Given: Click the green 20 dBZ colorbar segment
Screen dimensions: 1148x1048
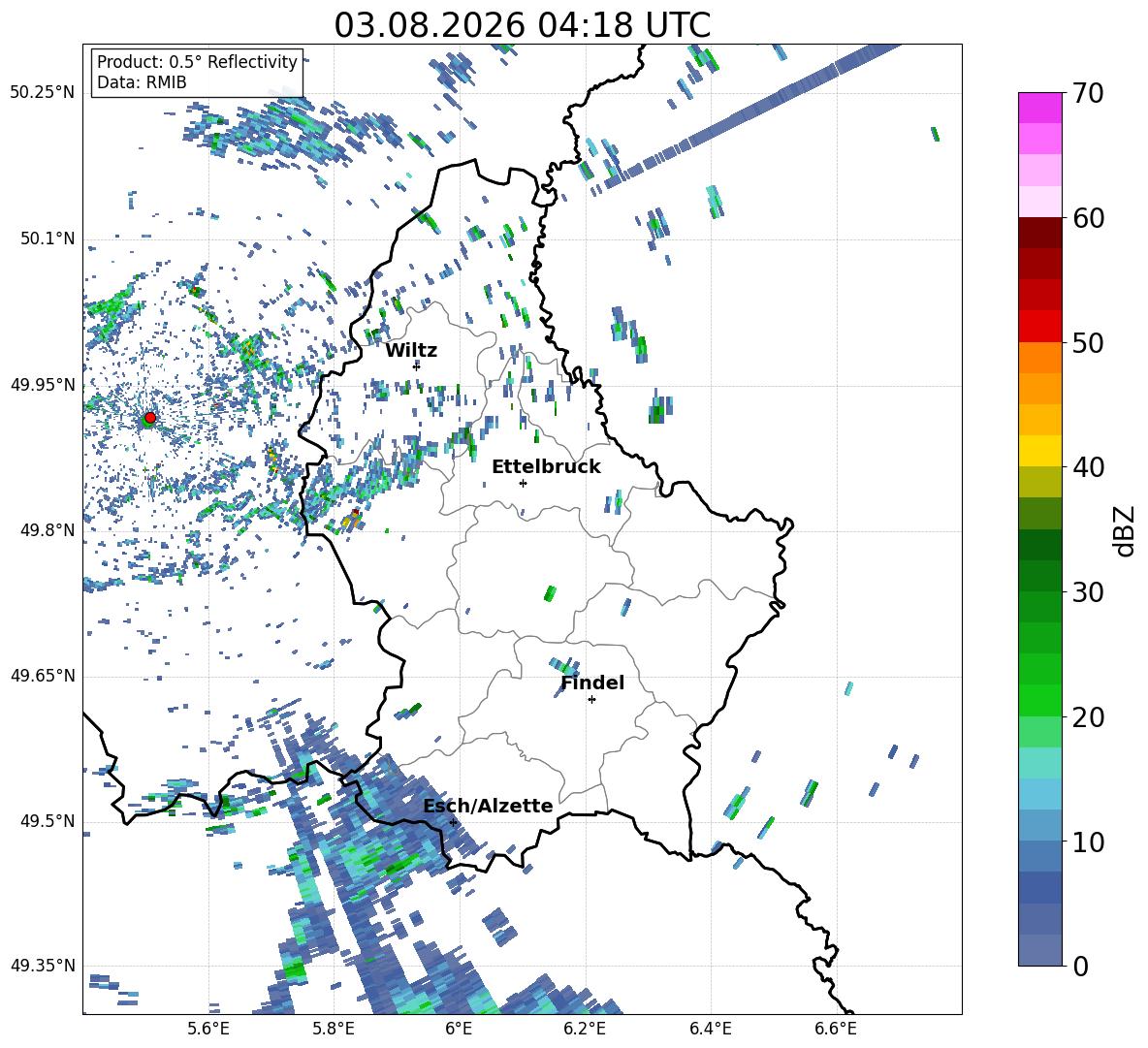Looking at the screenshot, I should click(1039, 700).
